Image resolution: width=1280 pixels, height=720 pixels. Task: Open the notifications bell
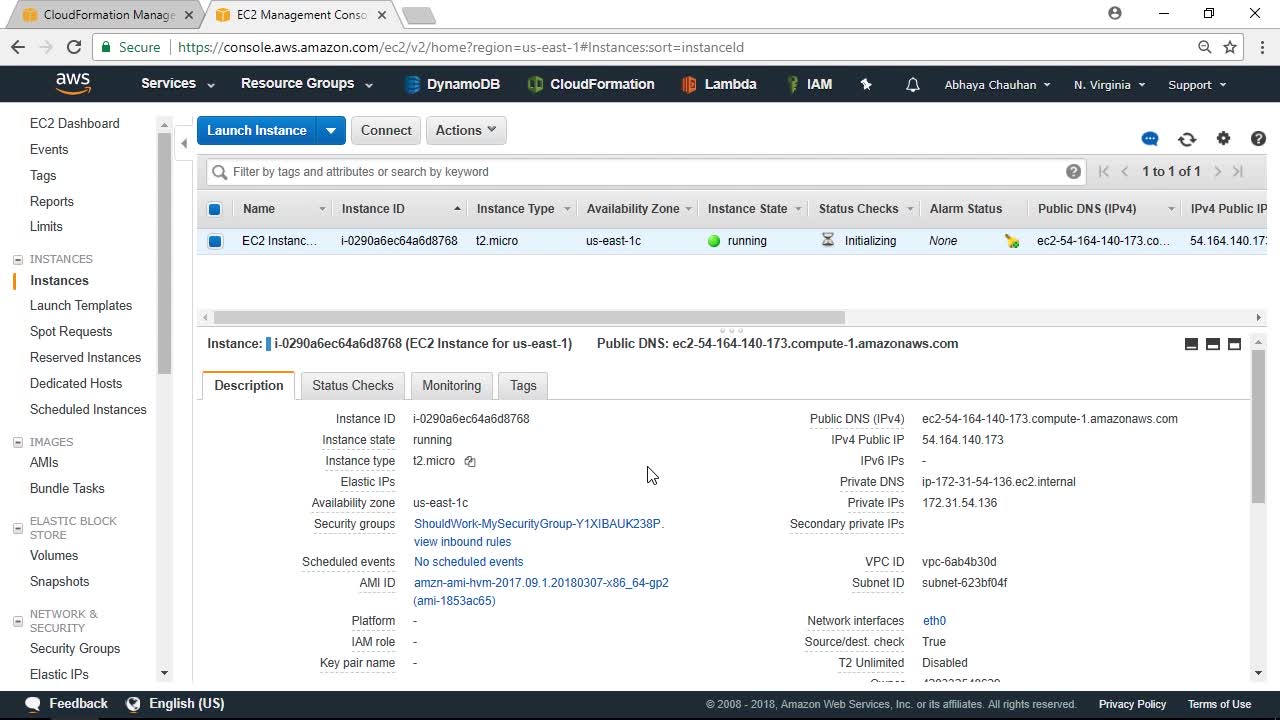pos(912,85)
